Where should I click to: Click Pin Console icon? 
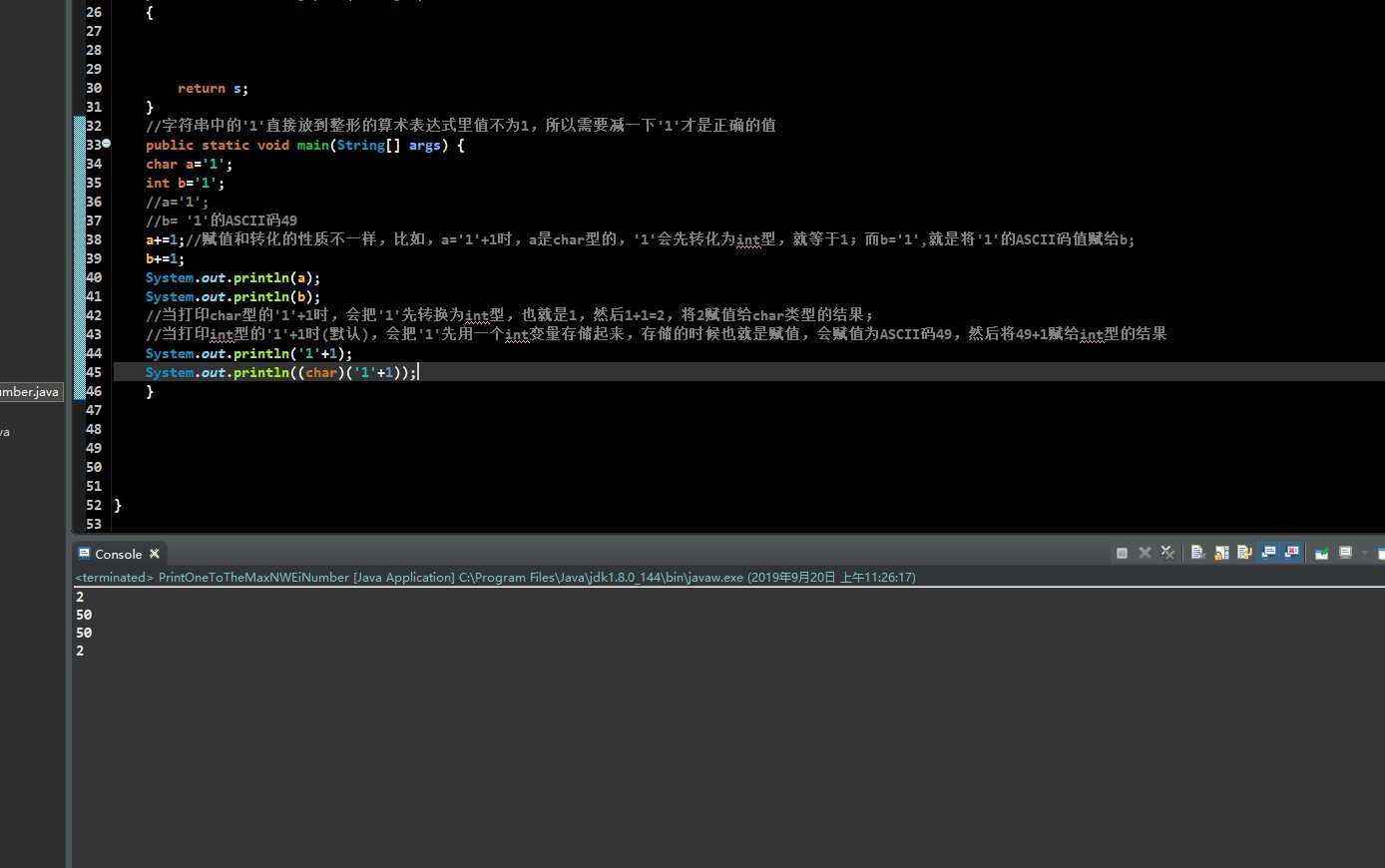tap(1321, 553)
